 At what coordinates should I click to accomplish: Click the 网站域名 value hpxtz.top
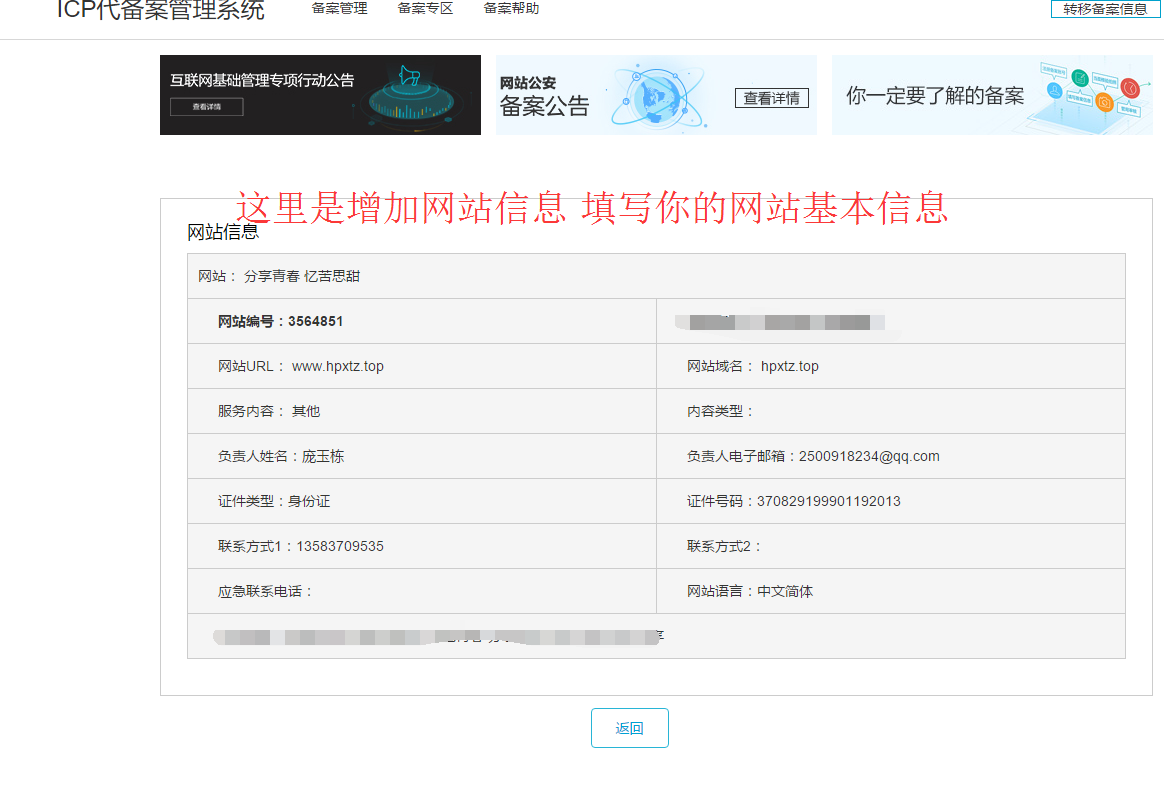pos(790,367)
